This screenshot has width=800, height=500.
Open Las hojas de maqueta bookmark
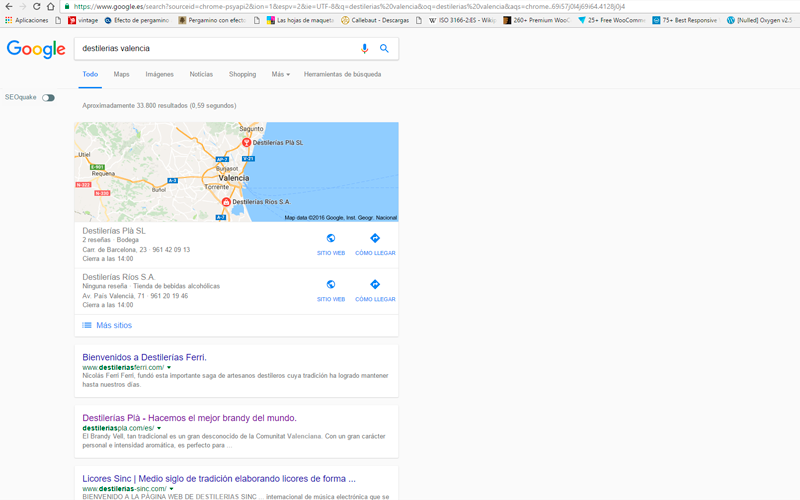coord(300,20)
